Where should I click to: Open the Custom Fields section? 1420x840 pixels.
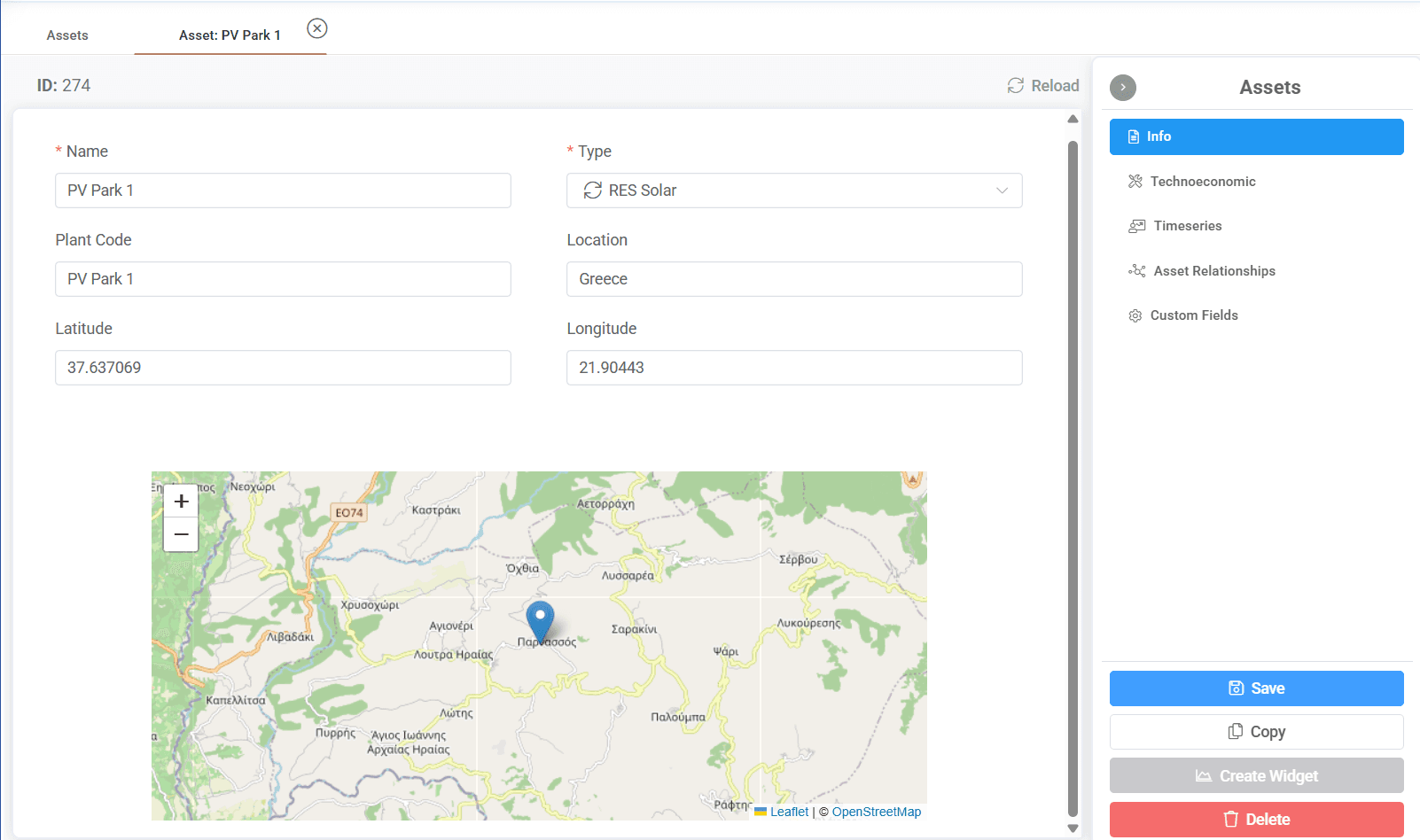[1256, 315]
